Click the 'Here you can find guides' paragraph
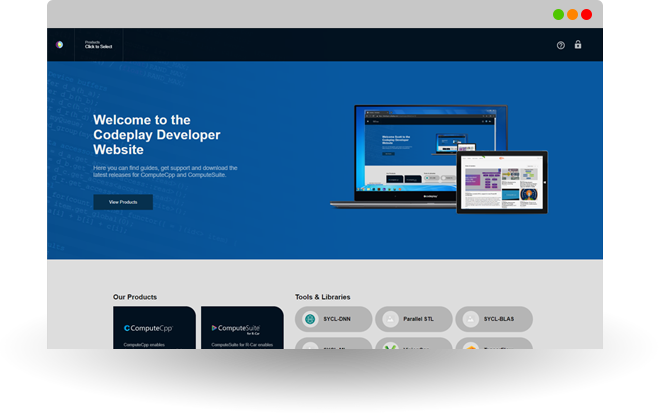The image size is (659, 413). [x=165, y=171]
